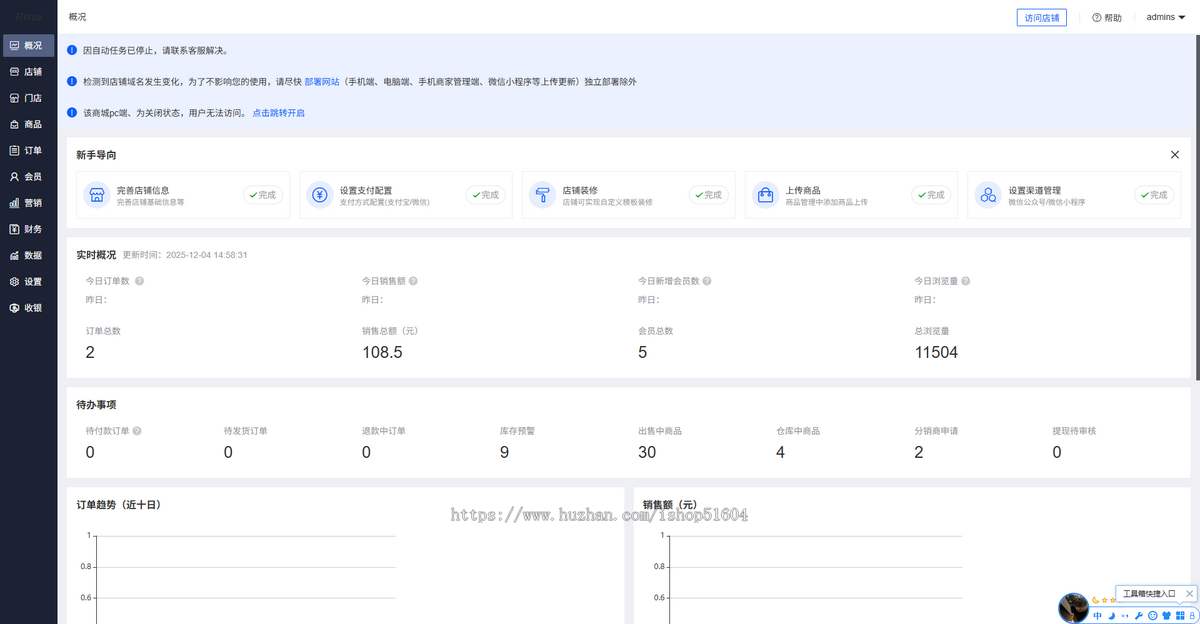Click the 上传商品 bag icon

coord(766,195)
